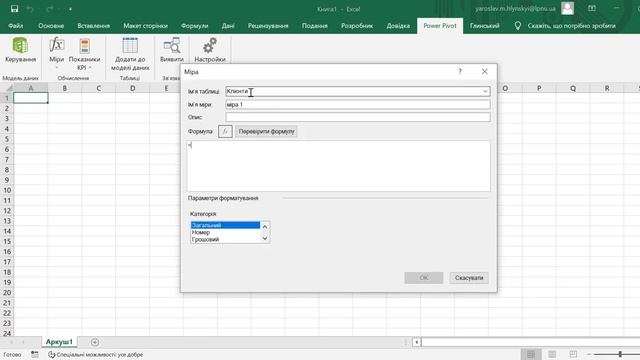Select Номер category
The image size is (640, 360).
click(225, 232)
